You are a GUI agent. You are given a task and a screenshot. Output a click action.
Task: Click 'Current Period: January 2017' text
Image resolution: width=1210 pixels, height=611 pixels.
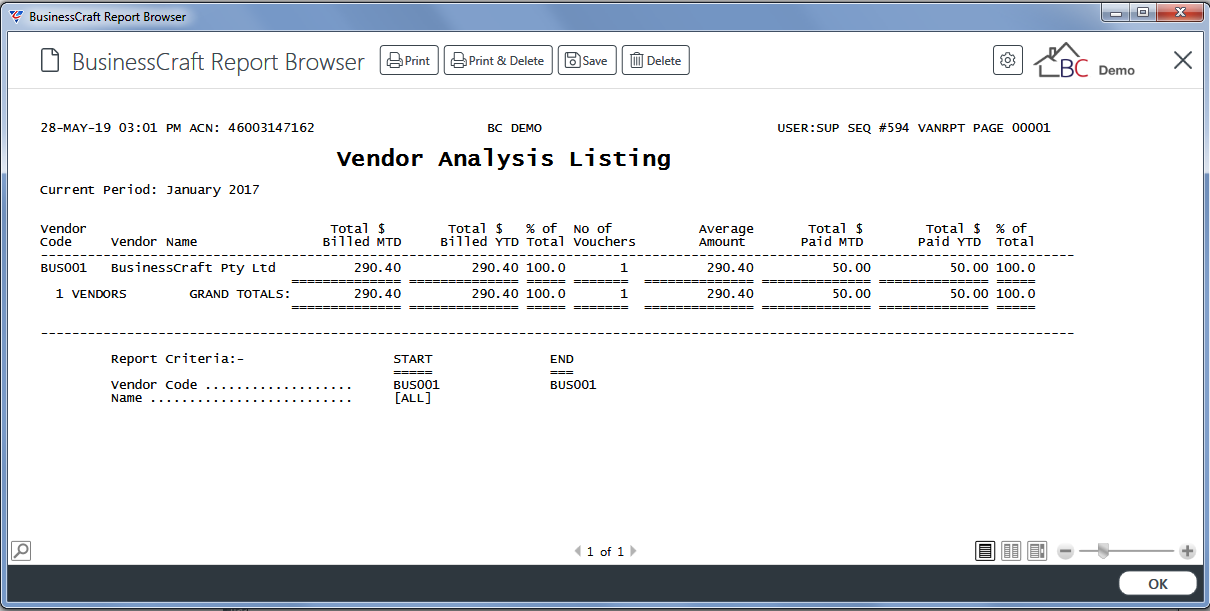pyautogui.click(x=150, y=190)
